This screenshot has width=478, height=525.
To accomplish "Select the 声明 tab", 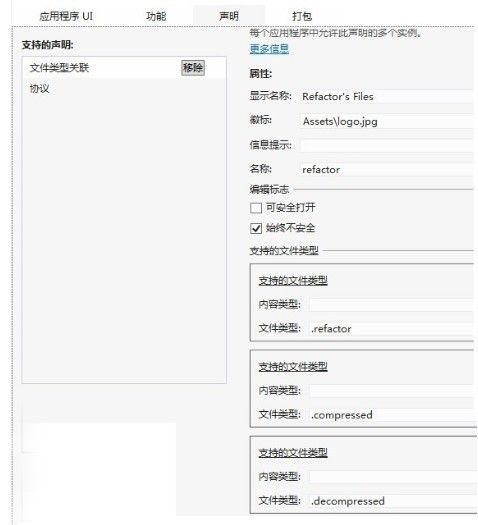I will tap(229, 16).
